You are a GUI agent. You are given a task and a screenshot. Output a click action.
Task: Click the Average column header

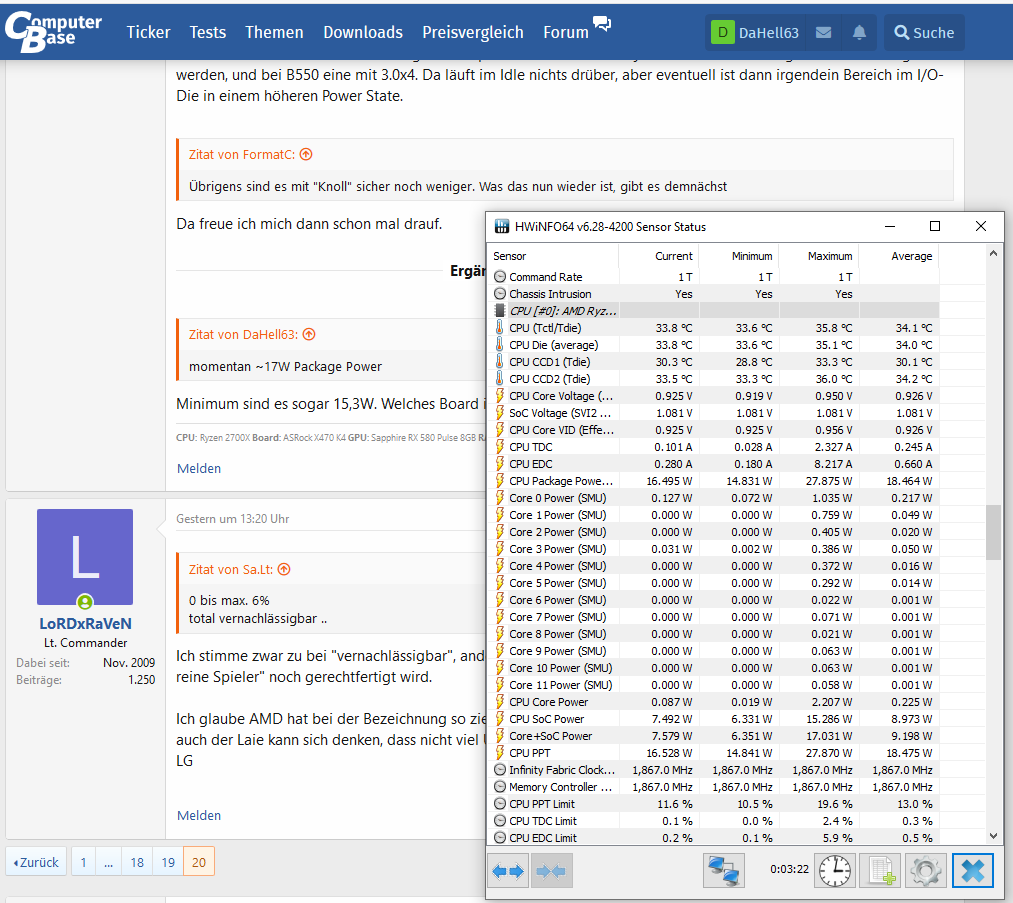point(899,256)
